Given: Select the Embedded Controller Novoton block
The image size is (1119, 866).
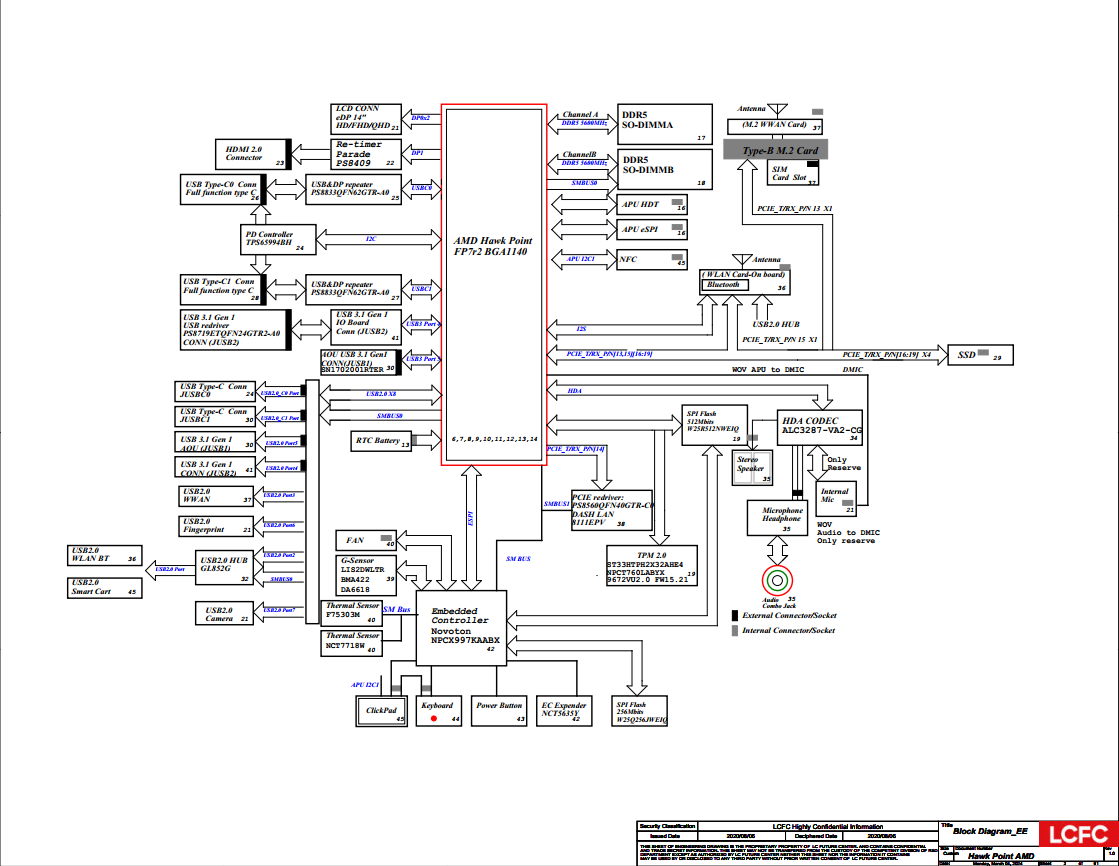Looking at the screenshot, I should click(461, 628).
